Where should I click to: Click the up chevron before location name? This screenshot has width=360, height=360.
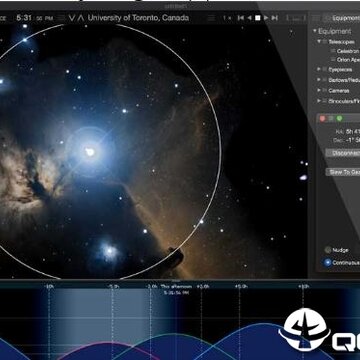click(80, 18)
